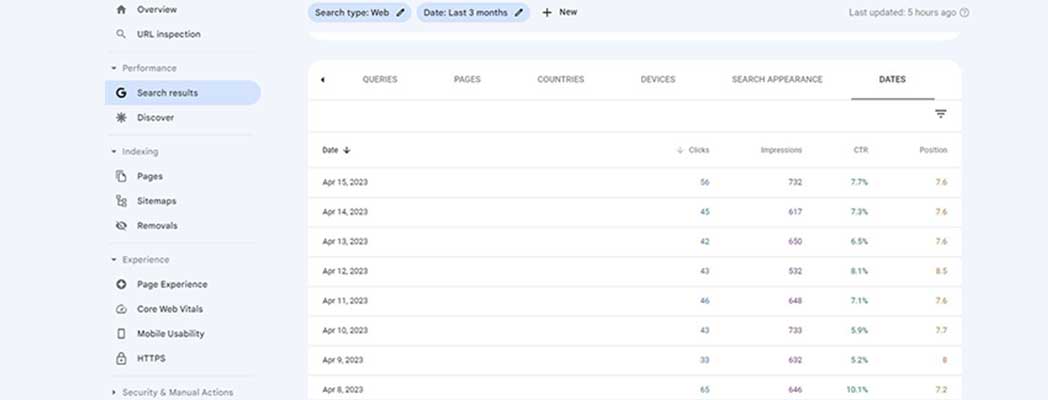The image size is (1048, 400).
Task: Click the Removals crossed-eye icon
Action: tap(121, 226)
